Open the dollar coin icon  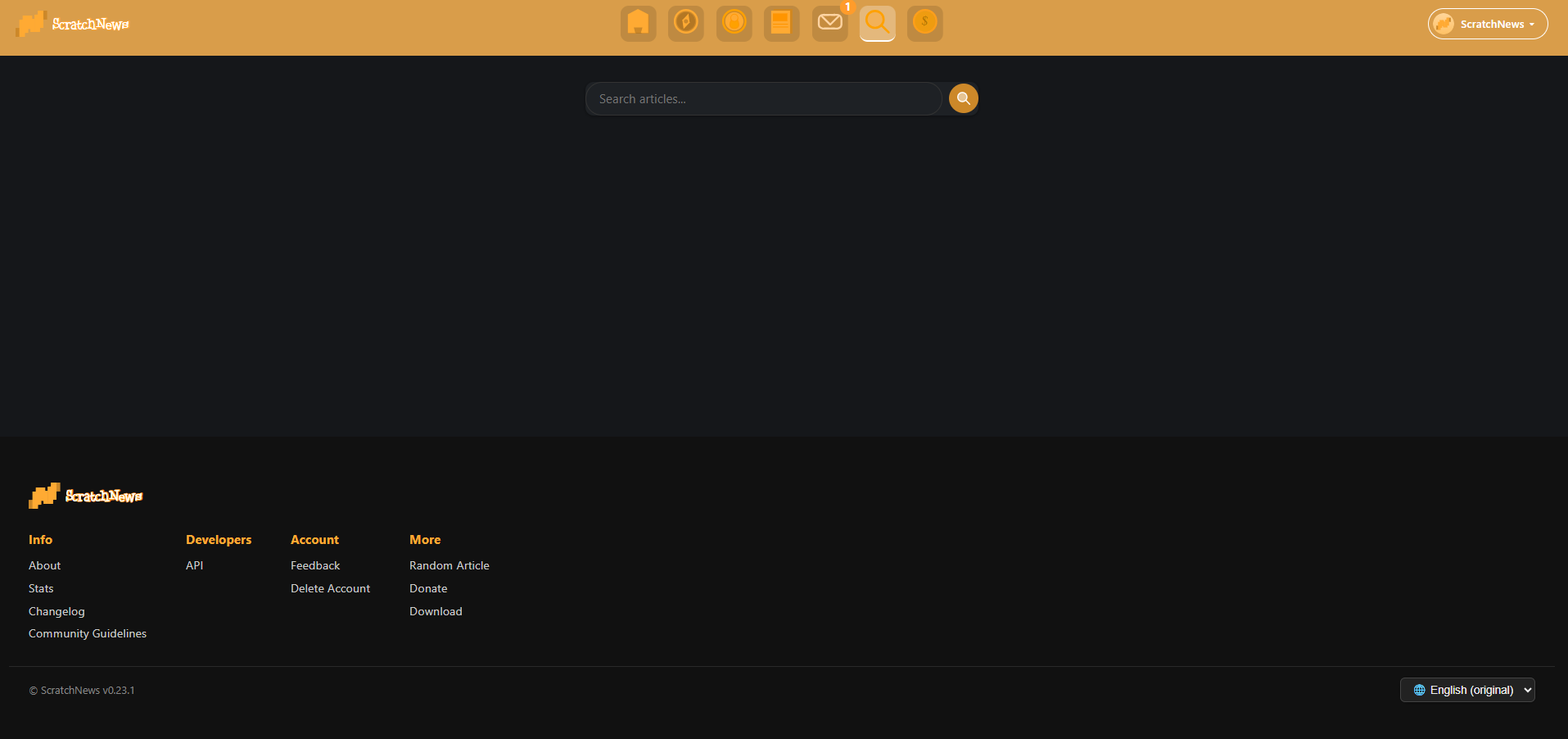click(925, 23)
